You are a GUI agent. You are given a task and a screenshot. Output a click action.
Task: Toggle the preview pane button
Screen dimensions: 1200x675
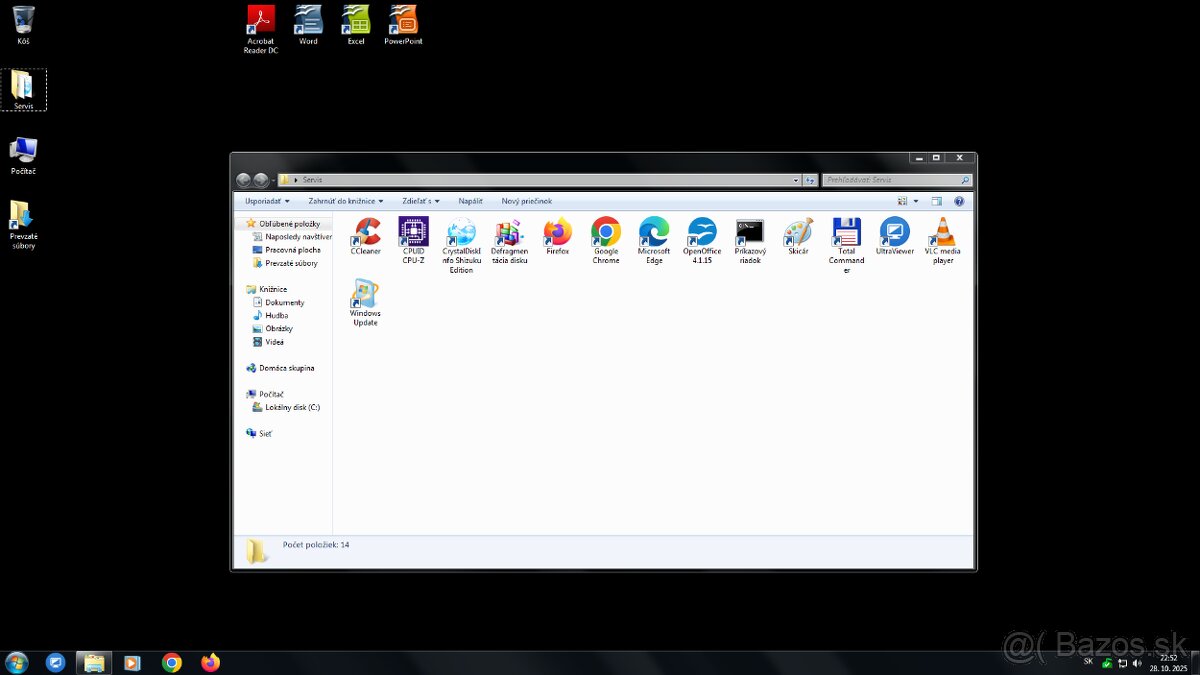click(936, 201)
